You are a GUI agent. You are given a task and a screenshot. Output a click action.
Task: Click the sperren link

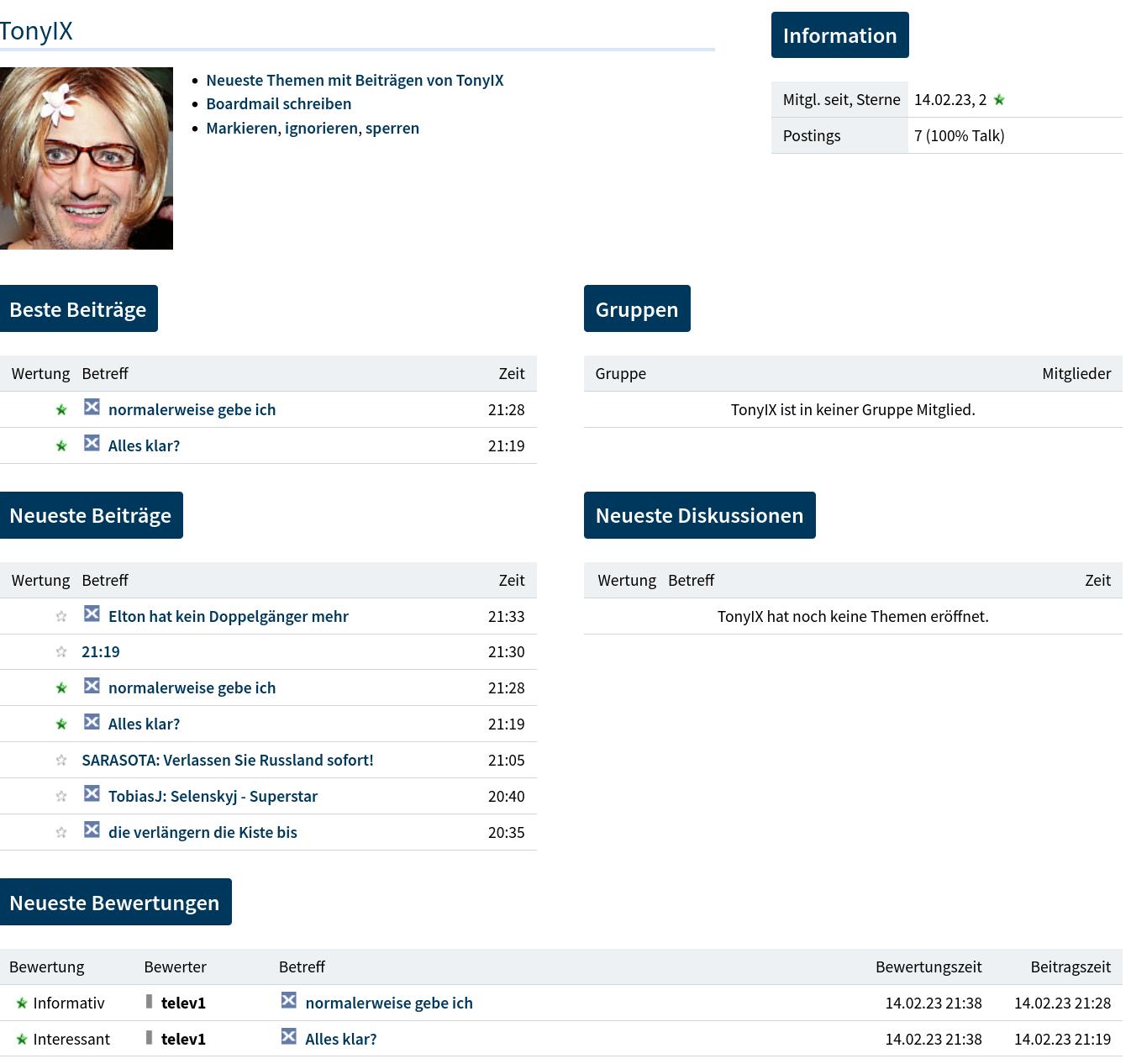[392, 129]
